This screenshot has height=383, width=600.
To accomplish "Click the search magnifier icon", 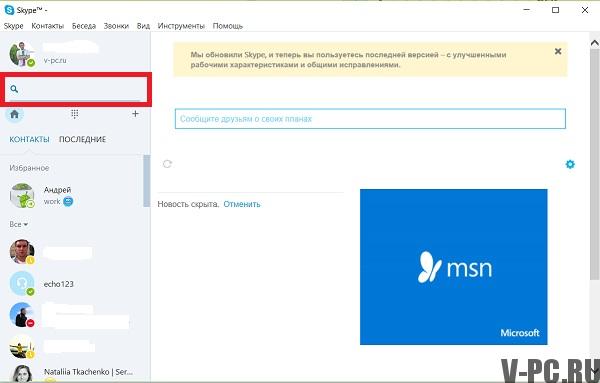I will pyautogui.click(x=14, y=89).
